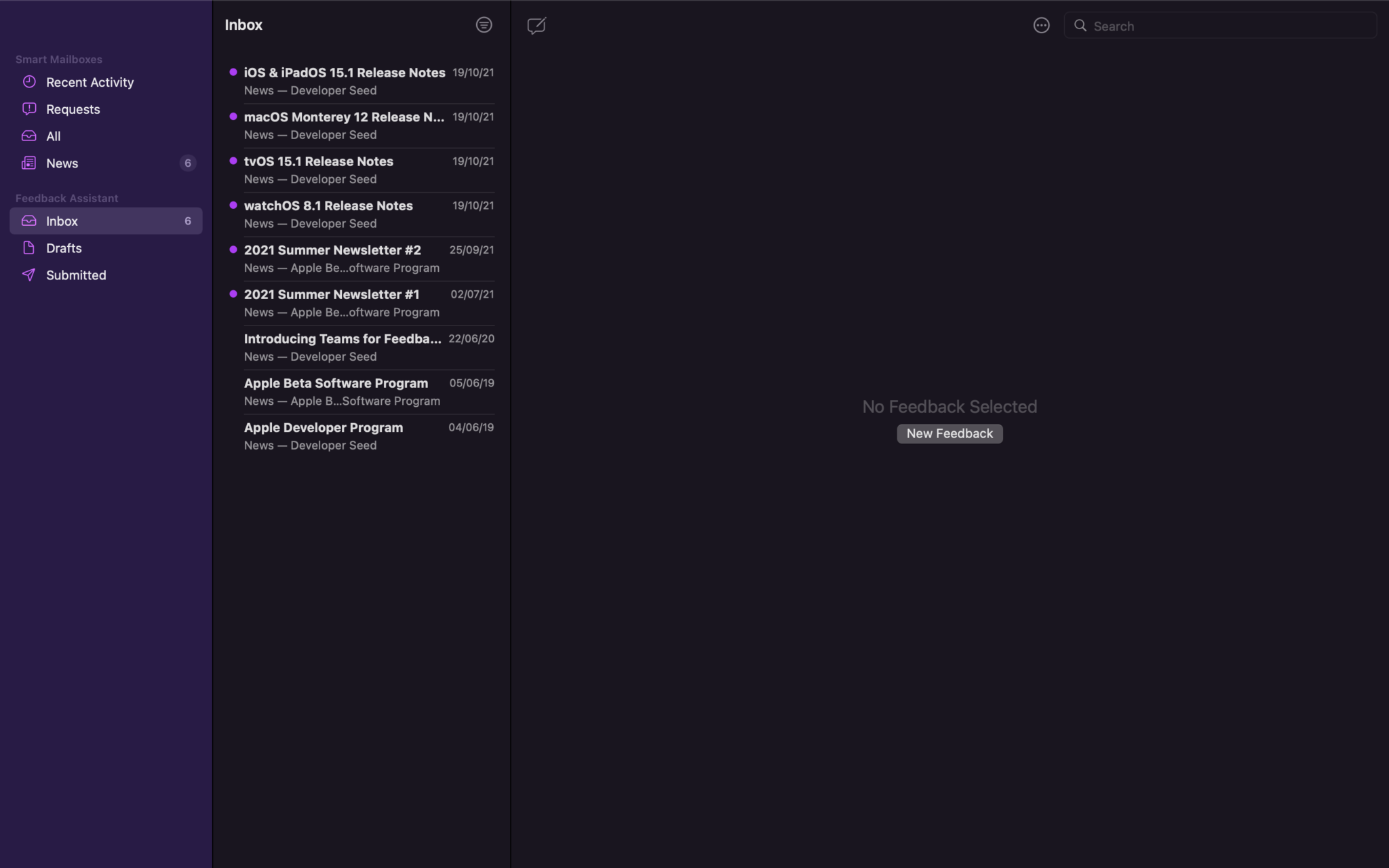Click date 19/10/21 on tvOS 15.1 row
1389x868 pixels.
click(x=473, y=161)
